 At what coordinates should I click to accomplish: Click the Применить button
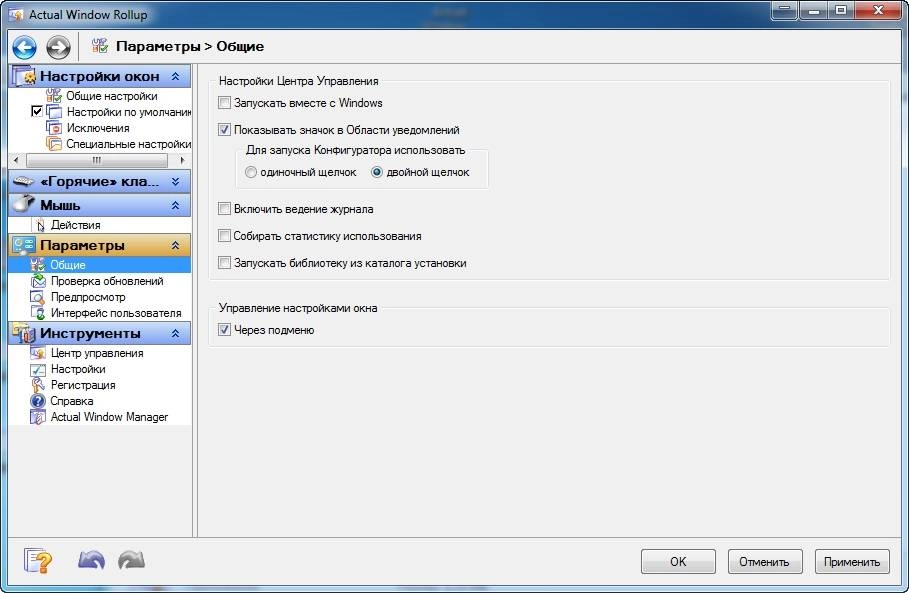[x=852, y=562]
